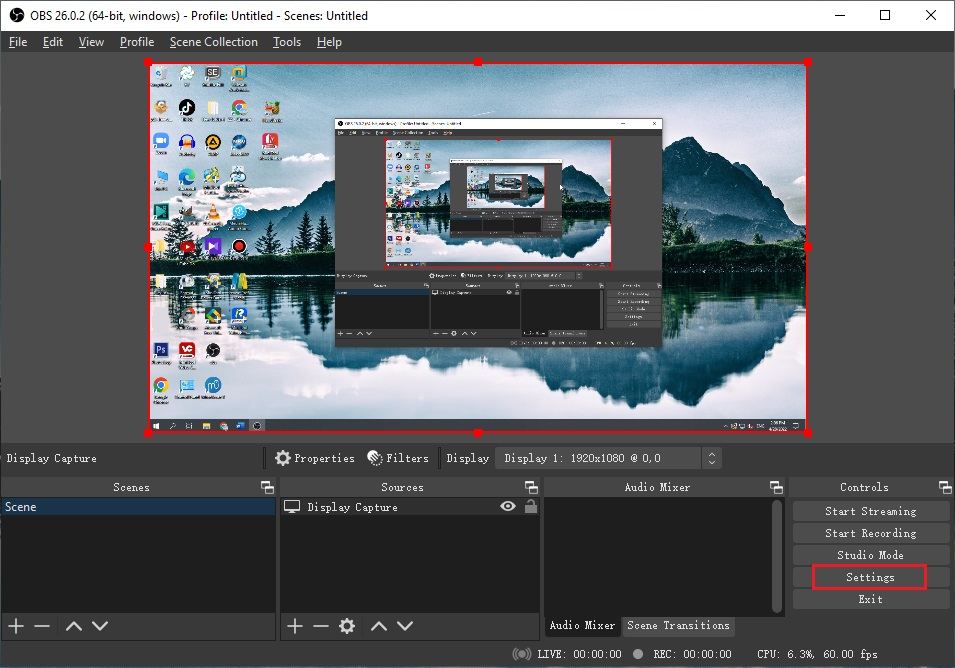Click the Exit button in Controls
Image resolution: width=955 pixels, height=668 pixels.
click(870, 599)
